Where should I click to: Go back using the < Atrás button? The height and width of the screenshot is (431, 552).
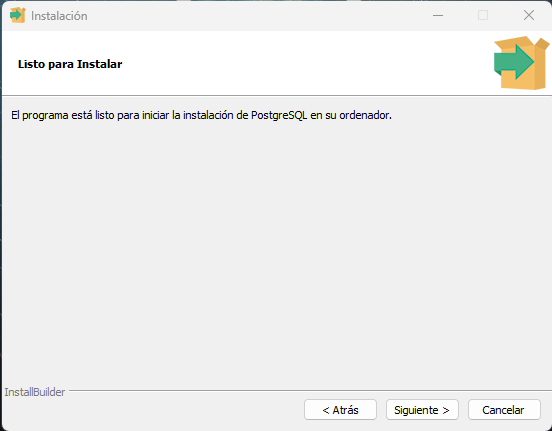click(340, 410)
